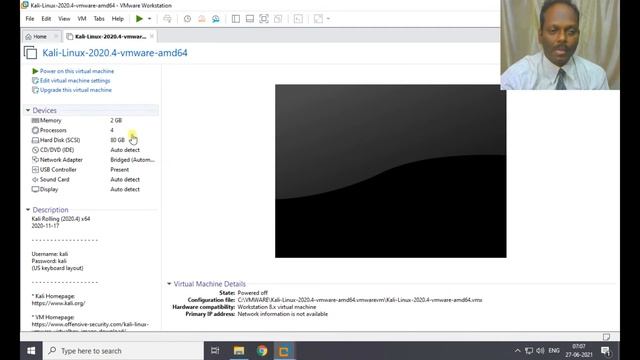Screen dimensions: 640x360
Task: Select the CD/DVD (IDE) device row
Action: pyautogui.click(x=94, y=150)
